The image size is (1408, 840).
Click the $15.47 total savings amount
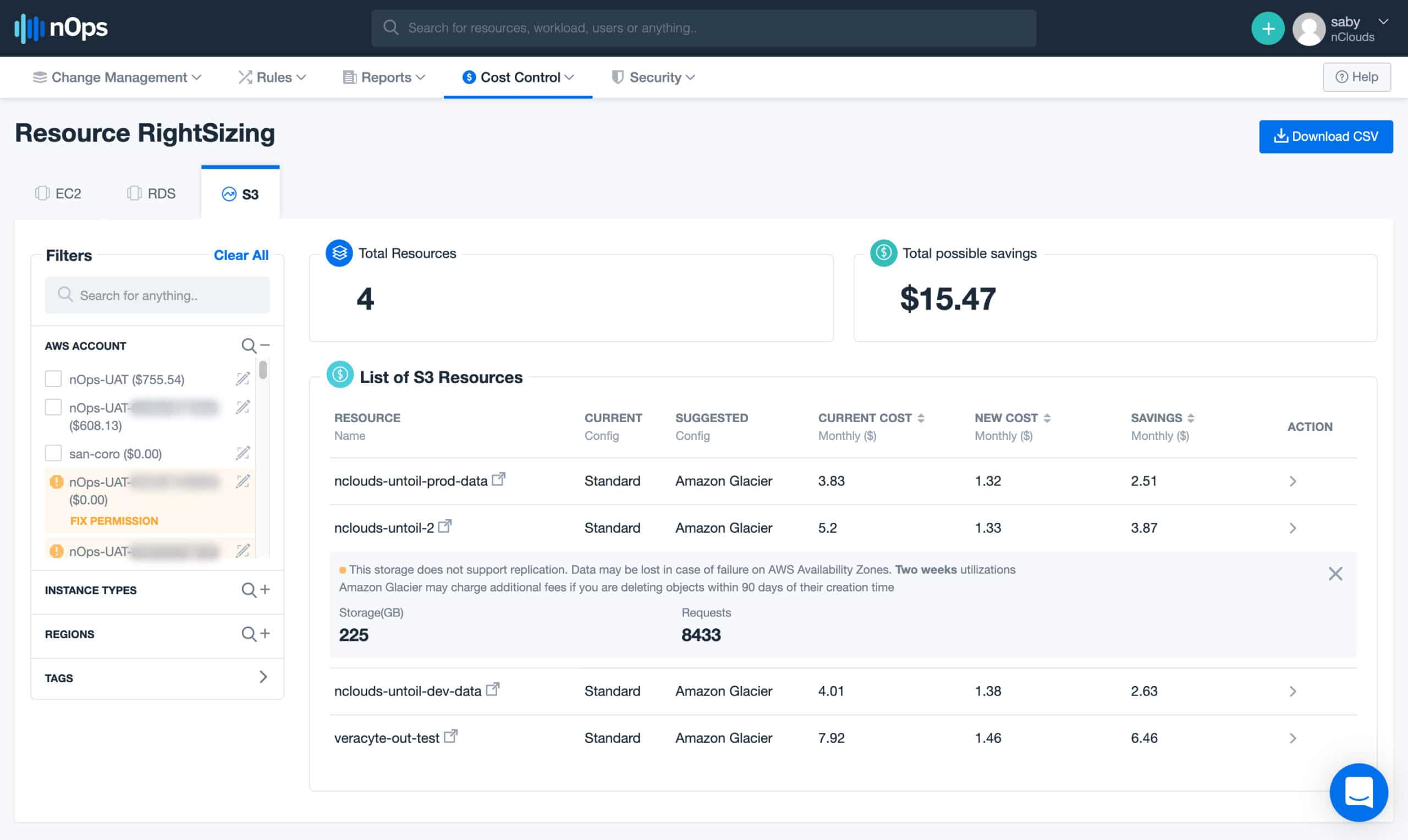click(948, 299)
